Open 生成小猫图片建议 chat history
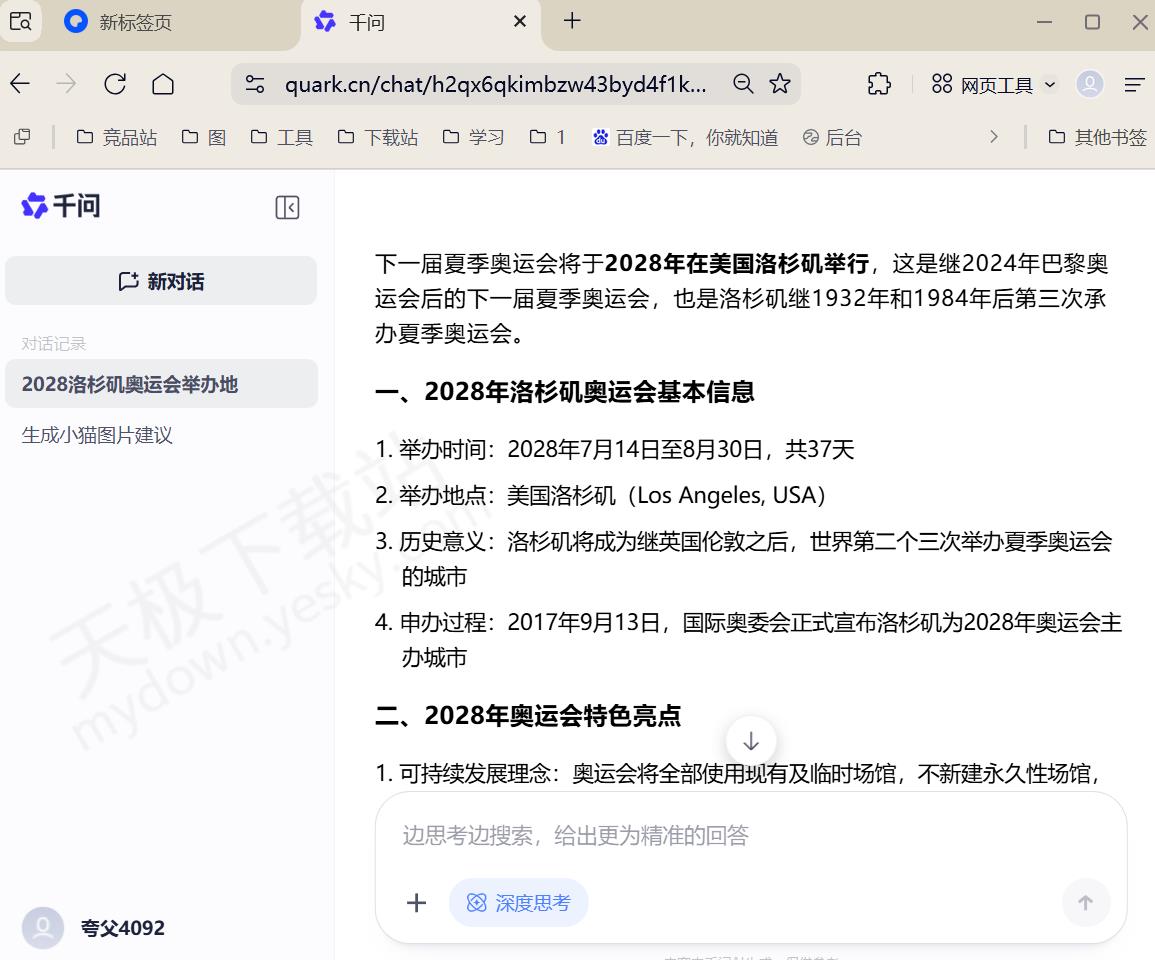Image resolution: width=1155 pixels, height=960 pixels. [x=98, y=435]
